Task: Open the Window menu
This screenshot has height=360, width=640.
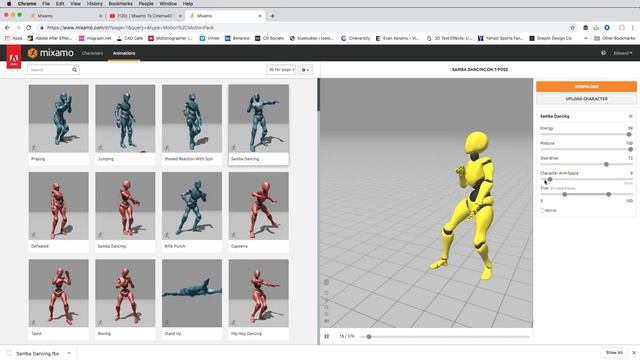Action: point(168,4)
